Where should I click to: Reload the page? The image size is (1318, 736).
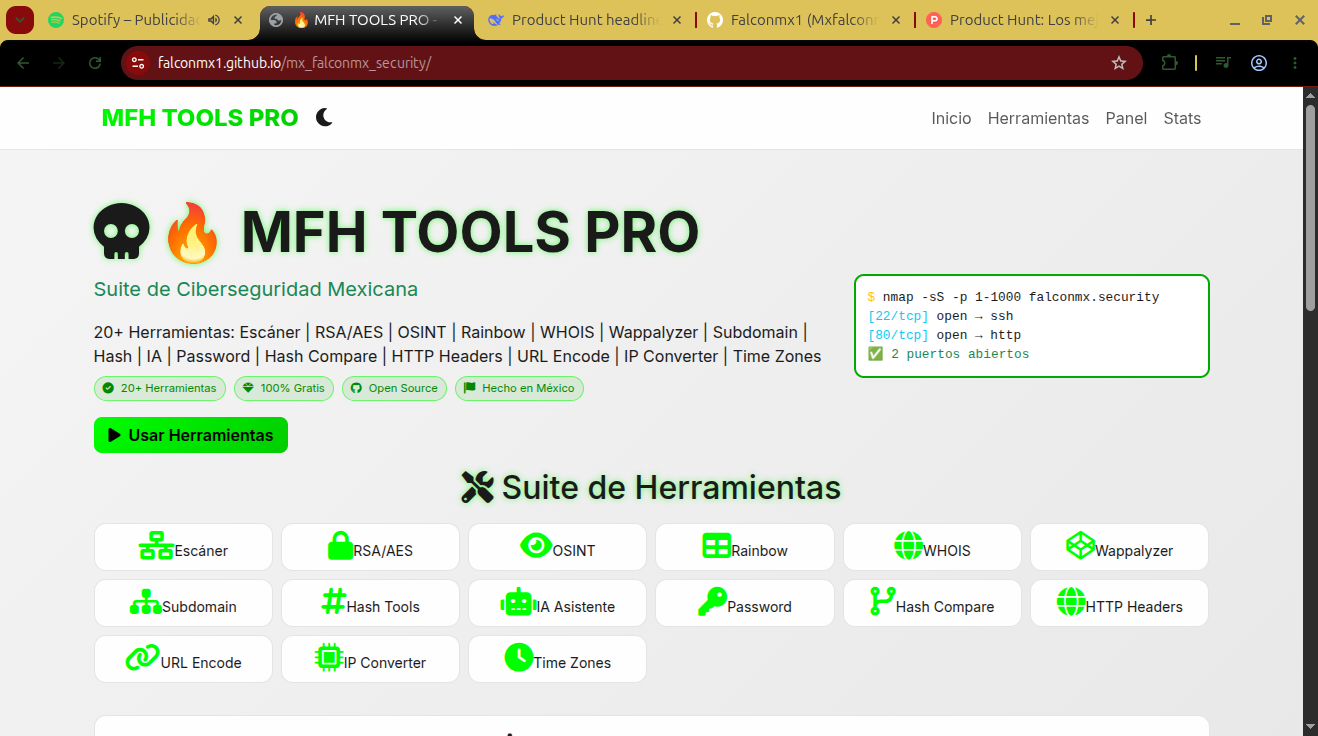pyautogui.click(x=95, y=63)
